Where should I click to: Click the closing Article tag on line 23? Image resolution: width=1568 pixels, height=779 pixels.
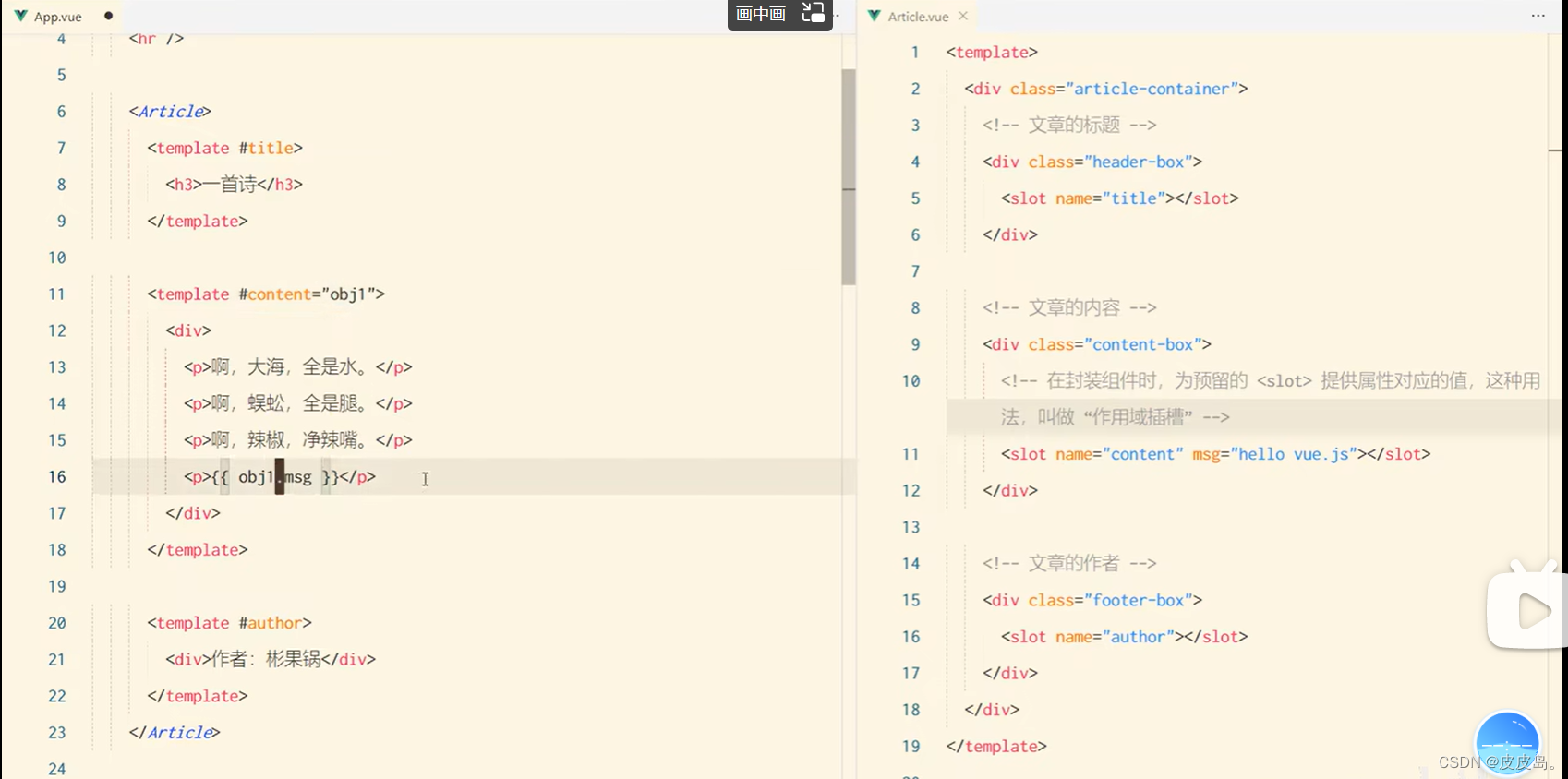pyautogui.click(x=175, y=732)
